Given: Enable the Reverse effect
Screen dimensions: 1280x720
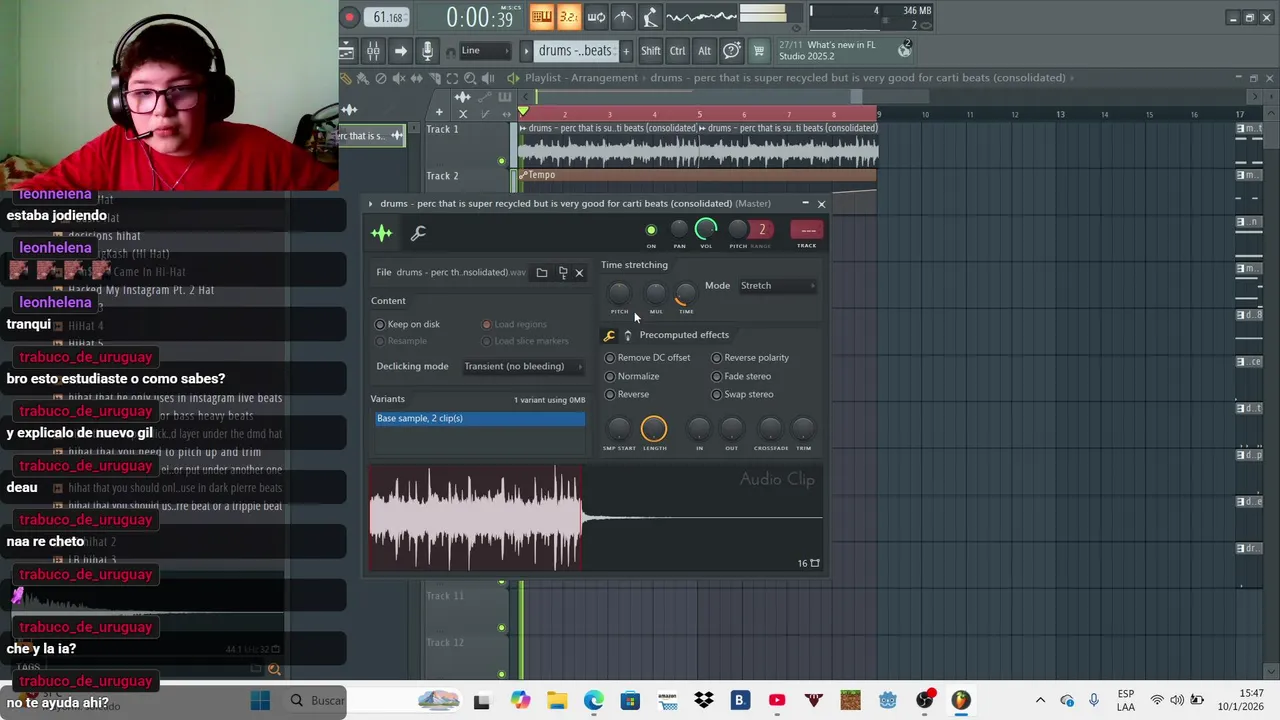Looking at the screenshot, I should (x=627, y=395).
